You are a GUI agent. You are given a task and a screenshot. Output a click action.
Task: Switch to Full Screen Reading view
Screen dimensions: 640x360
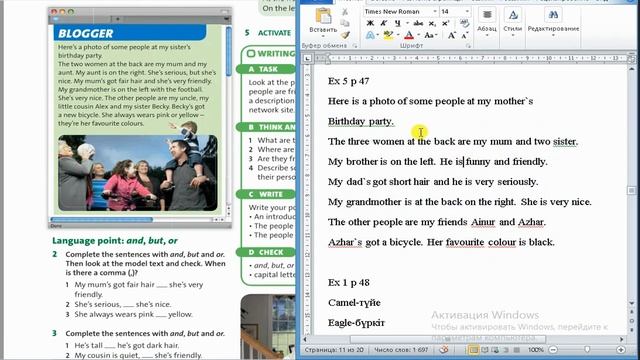point(484,350)
